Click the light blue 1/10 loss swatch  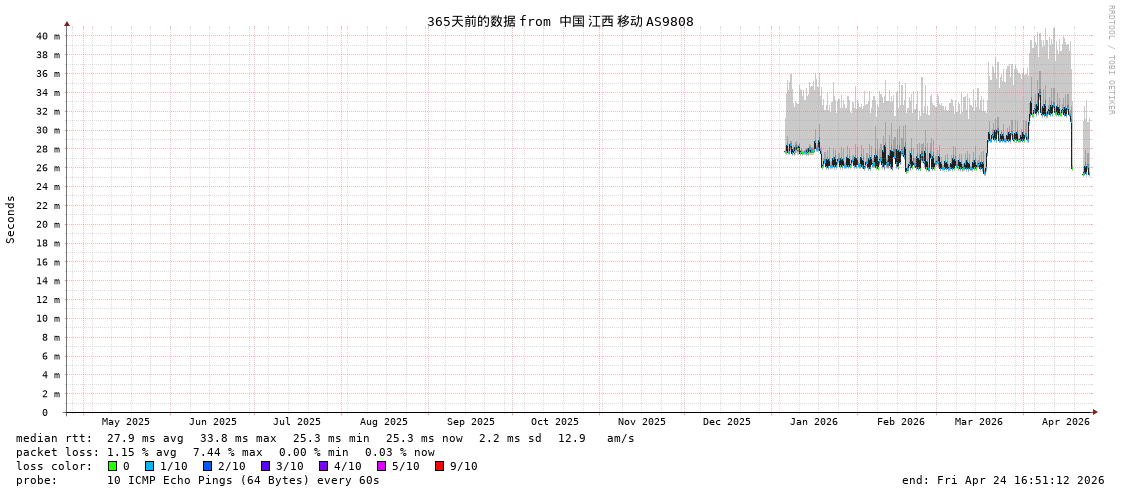pyautogui.click(x=150, y=466)
